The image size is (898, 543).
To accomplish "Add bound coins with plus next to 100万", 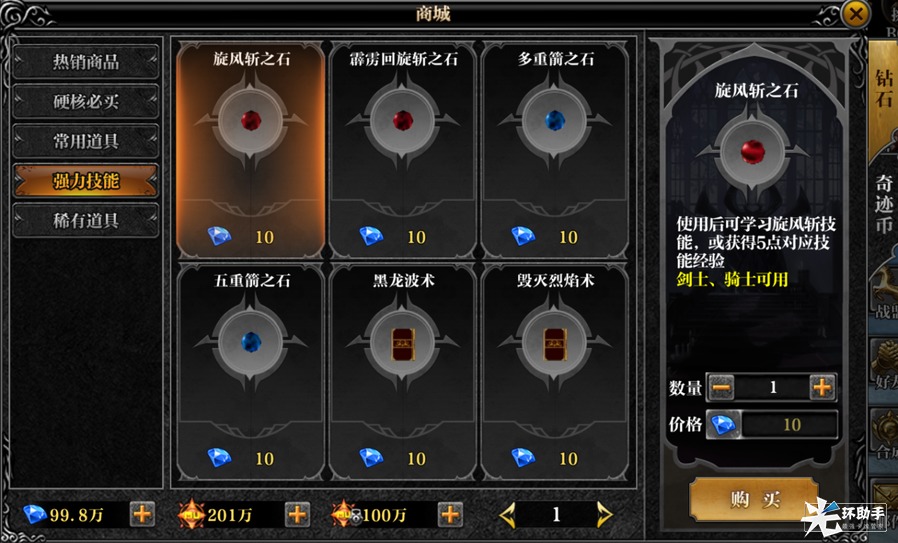I will click(x=450, y=514).
